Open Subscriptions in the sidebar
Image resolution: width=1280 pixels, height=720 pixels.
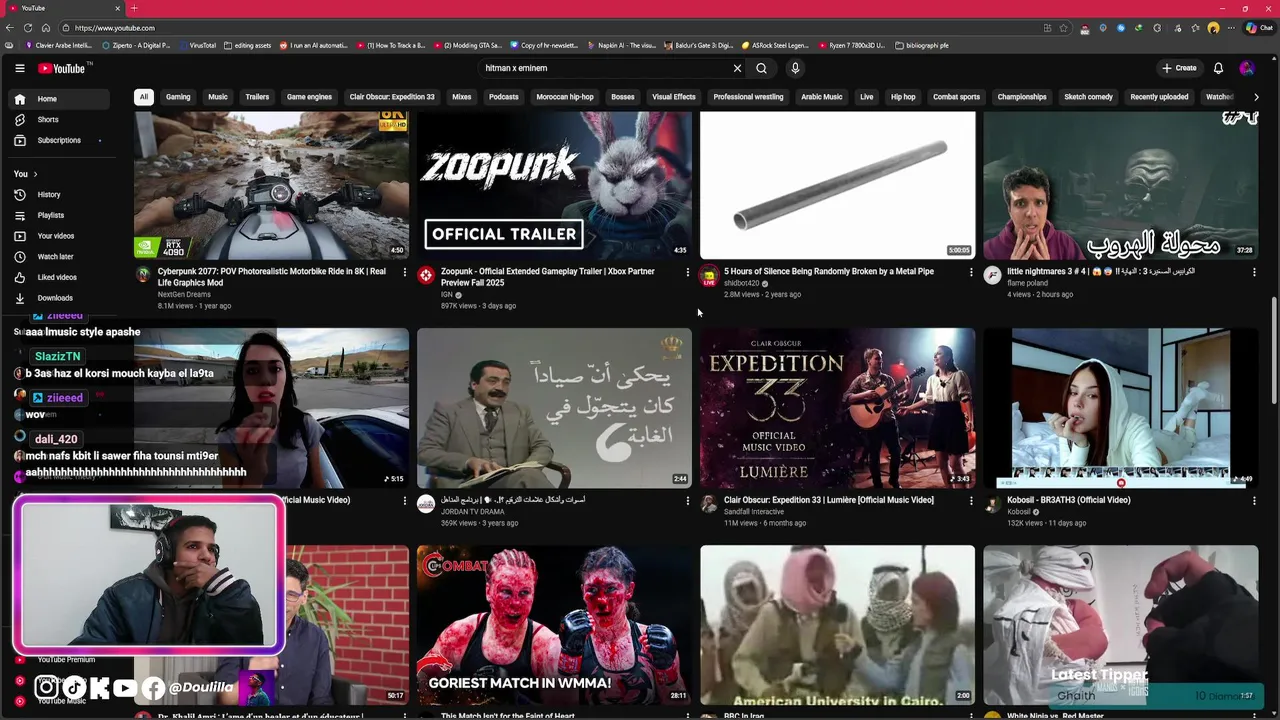point(60,140)
